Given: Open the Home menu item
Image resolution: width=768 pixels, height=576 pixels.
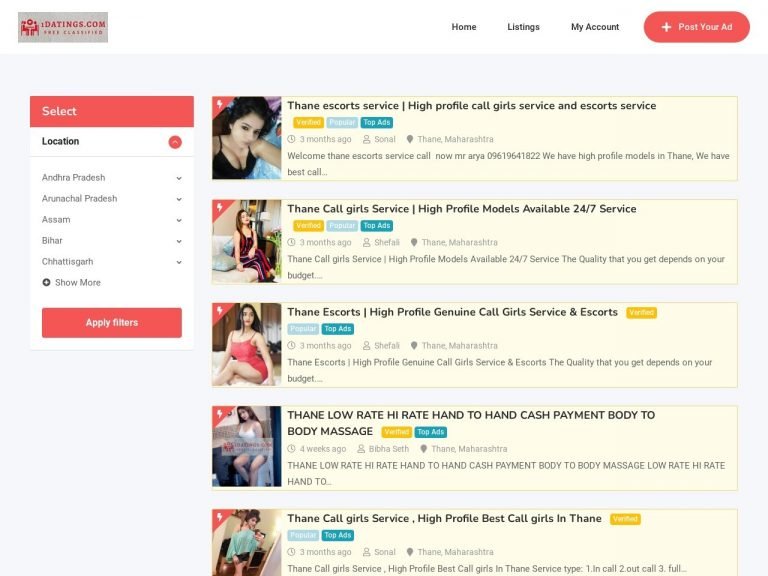Looking at the screenshot, I should tap(464, 27).
